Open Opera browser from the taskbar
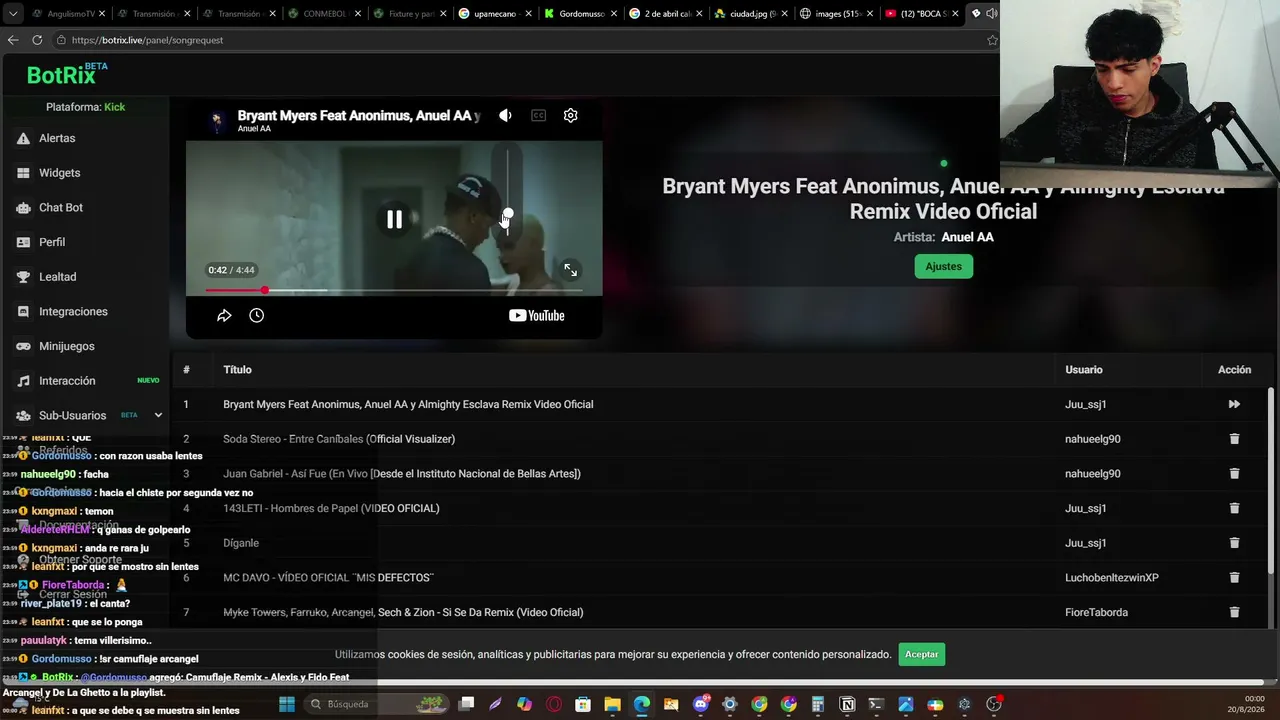 (x=554, y=704)
